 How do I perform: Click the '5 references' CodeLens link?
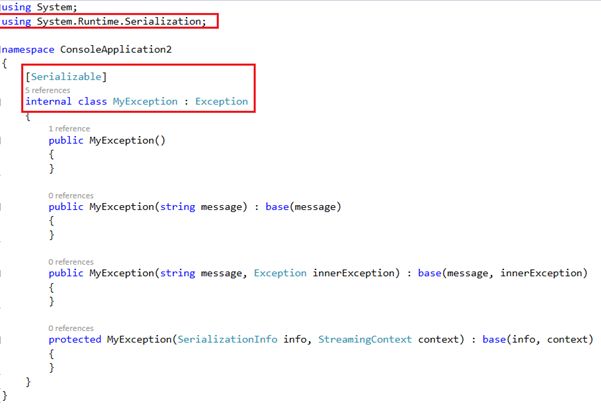click(48, 90)
